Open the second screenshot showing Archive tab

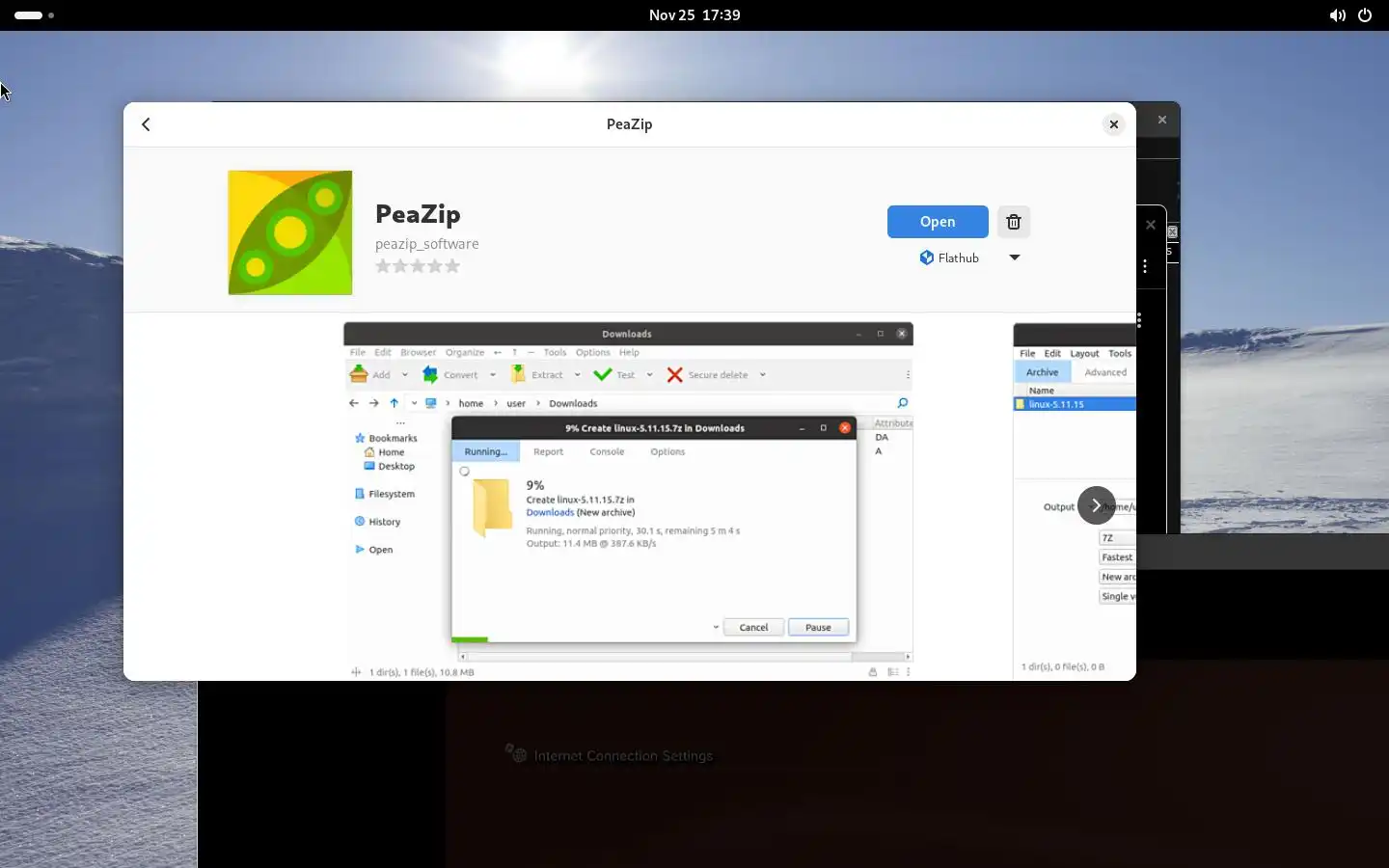(x=1075, y=502)
